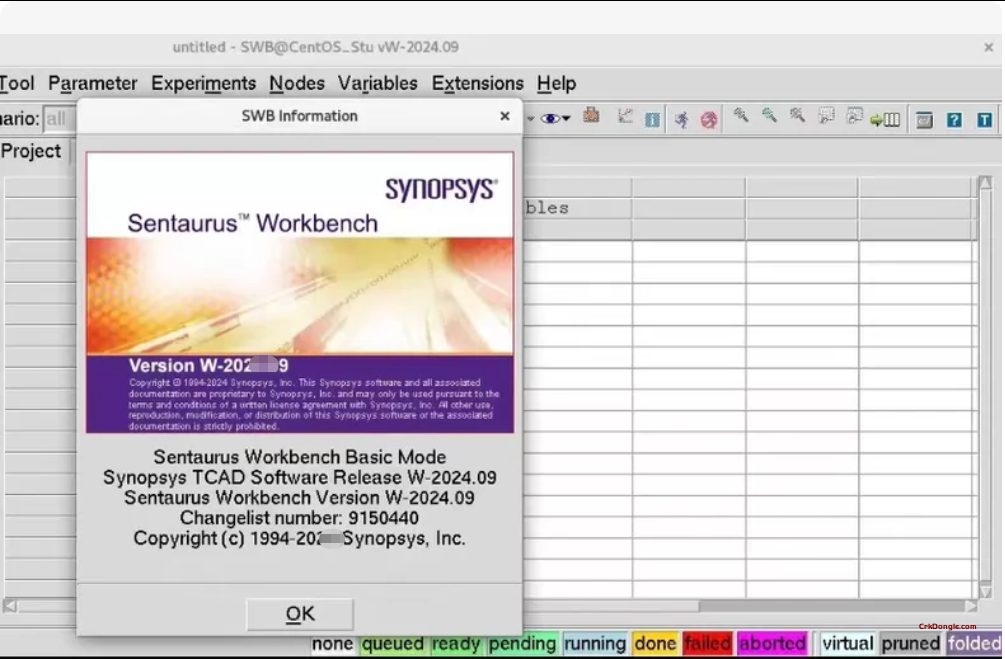
Task: Click 'Sentaurus Workbench Version W-2024.09' line
Action: click(299, 497)
